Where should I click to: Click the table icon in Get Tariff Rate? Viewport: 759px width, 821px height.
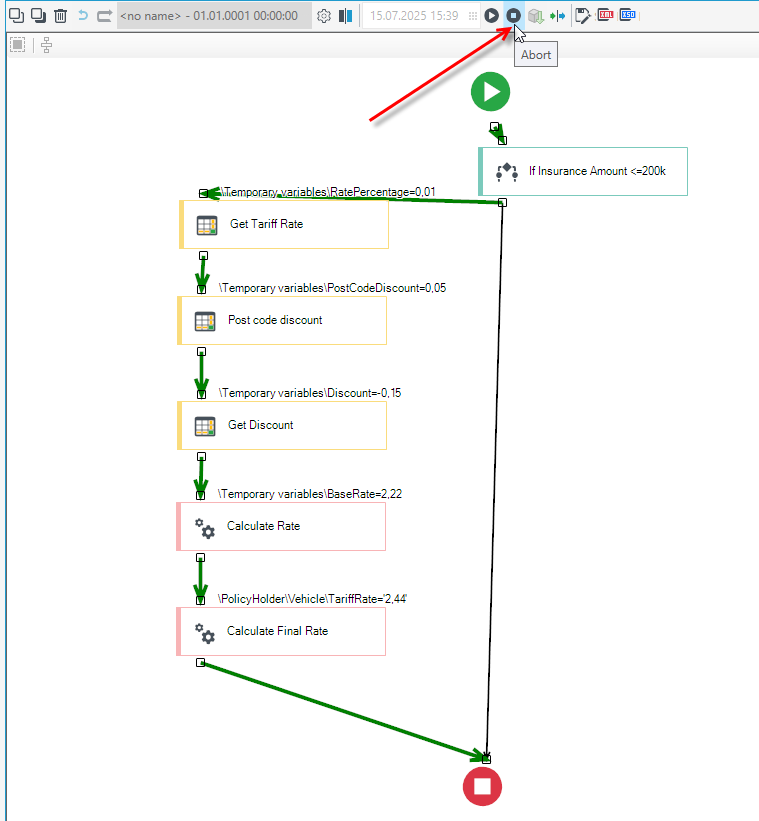[x=207, y=225]
